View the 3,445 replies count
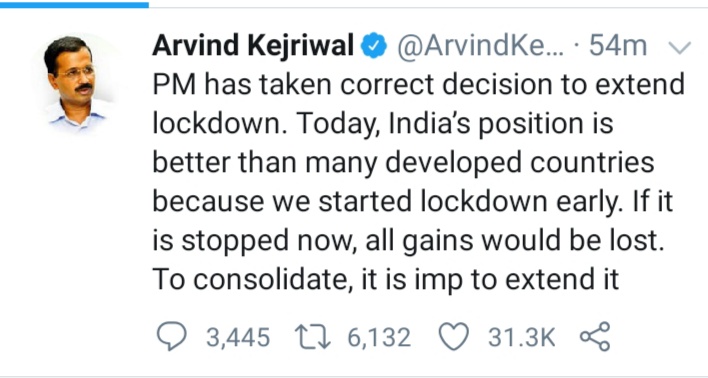The height and width of the screenshot is (378, 708). [238, 337]
